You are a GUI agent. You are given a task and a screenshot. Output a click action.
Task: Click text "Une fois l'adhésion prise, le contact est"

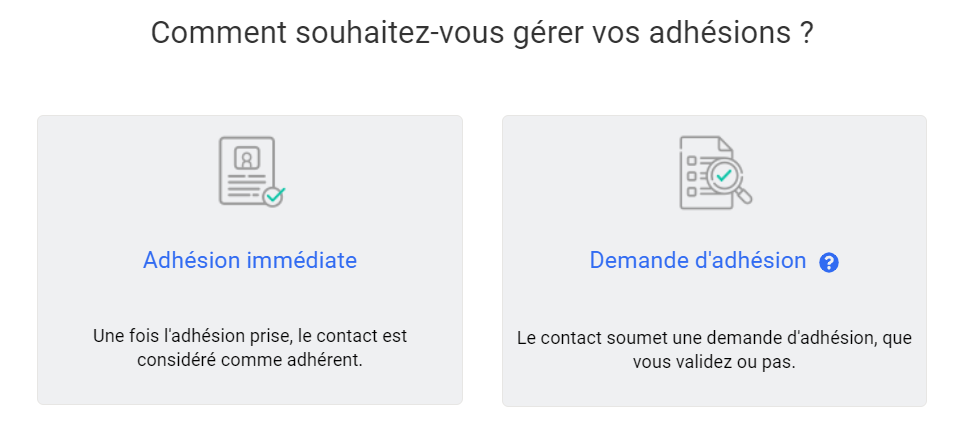[250, 336]
